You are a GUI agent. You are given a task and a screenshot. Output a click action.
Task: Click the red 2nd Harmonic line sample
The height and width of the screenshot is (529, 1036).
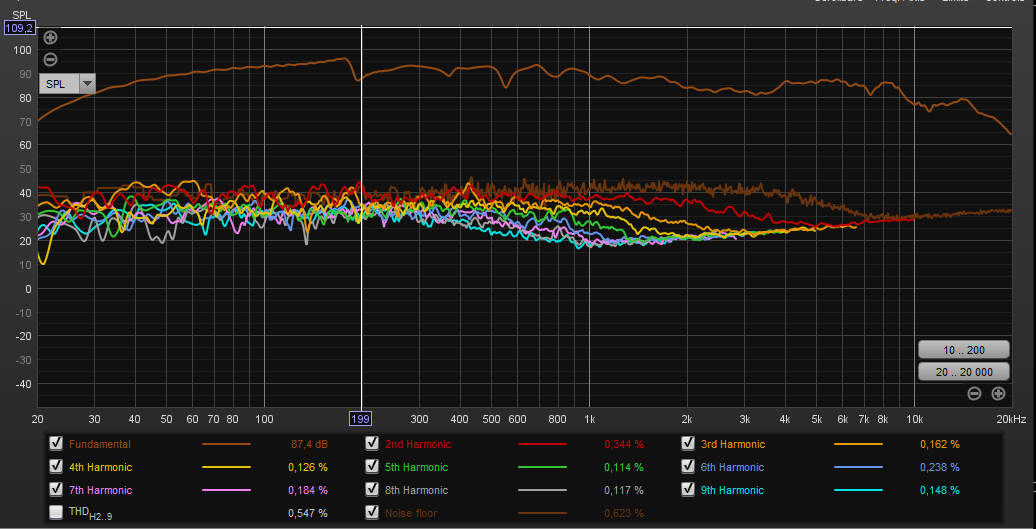click(x=542, y=444)
